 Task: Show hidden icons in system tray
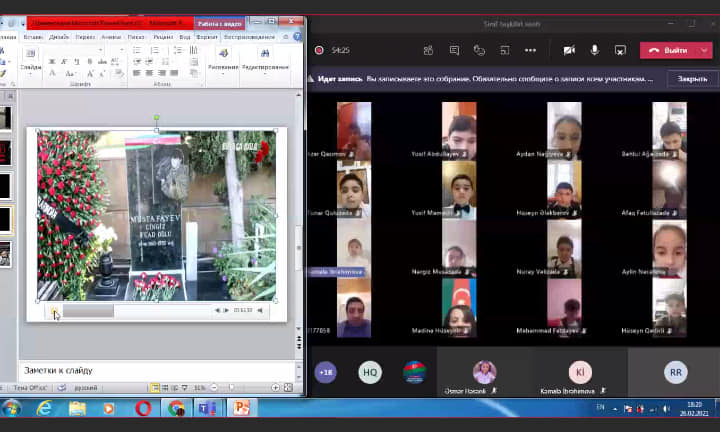click(x=614, y=408)
